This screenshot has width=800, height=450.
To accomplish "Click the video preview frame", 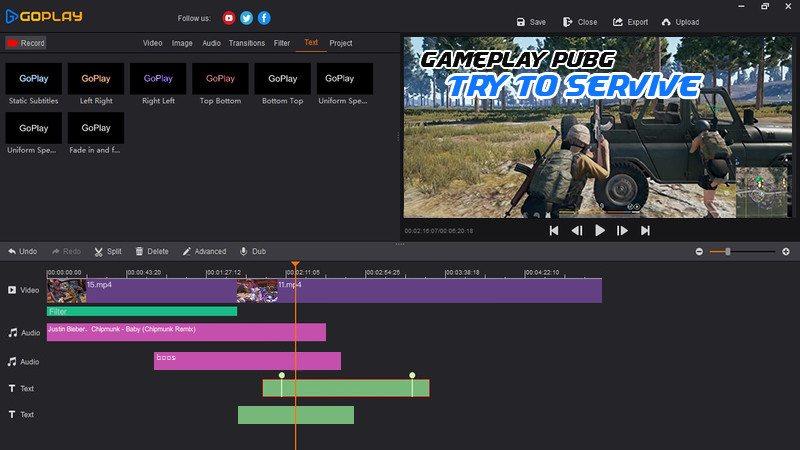I will (598, 127).
